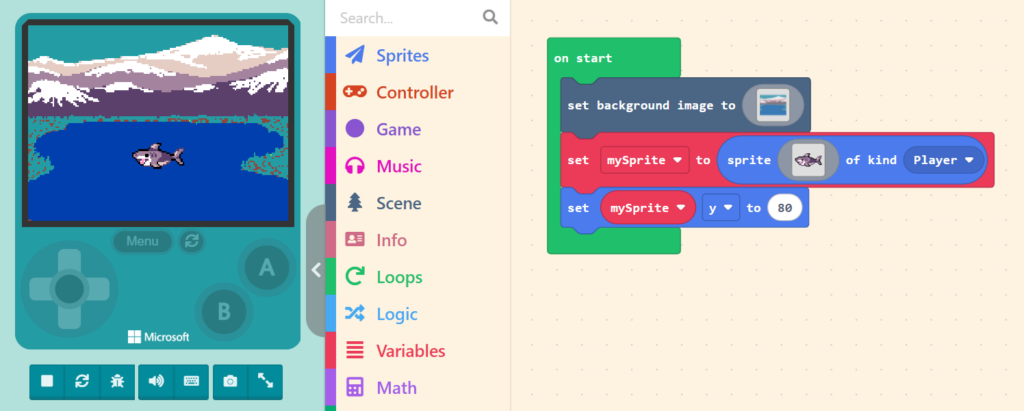Viewport: 1024px width, 411px height.
Task: Restart the simulator from the bottom toolbar
Action: tap(82, 381)
